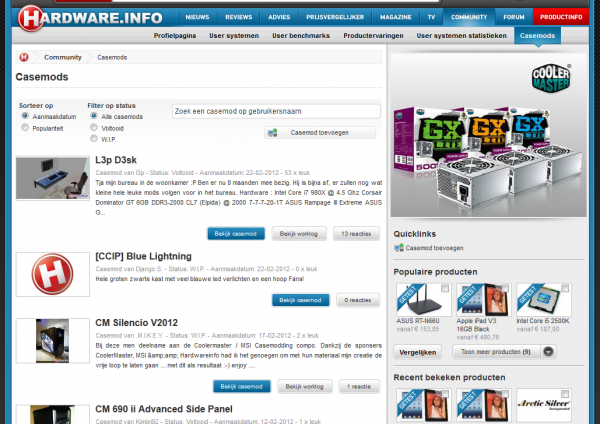Tick the Intel Core i5 2500K compare checkbox
The height and width of the screenshot is (424, 600).
coord(565,288)
